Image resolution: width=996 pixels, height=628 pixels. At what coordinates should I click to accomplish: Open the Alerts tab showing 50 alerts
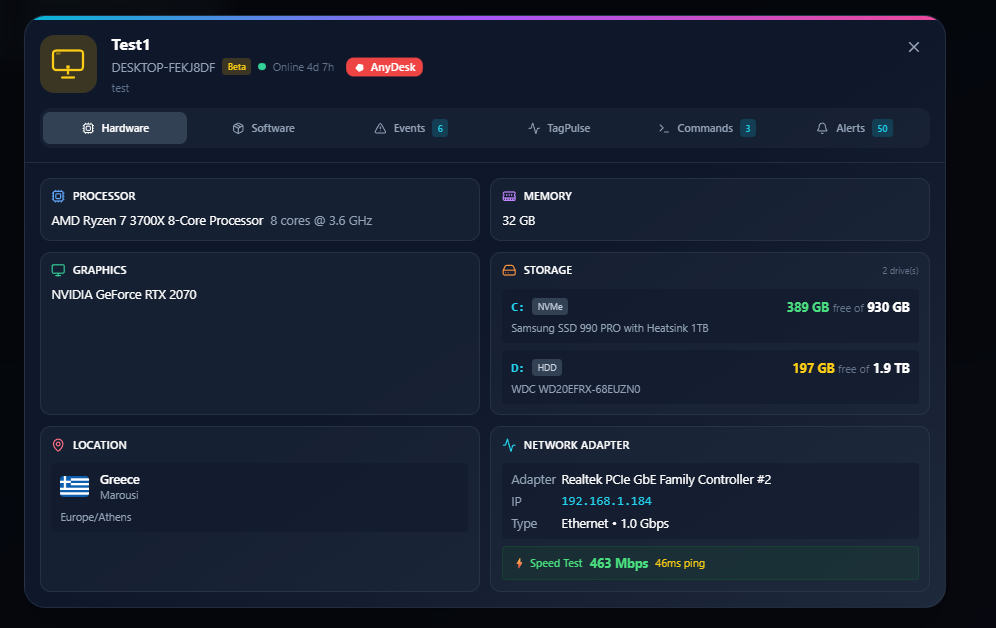pyautogui.click(x=854, y=128)
